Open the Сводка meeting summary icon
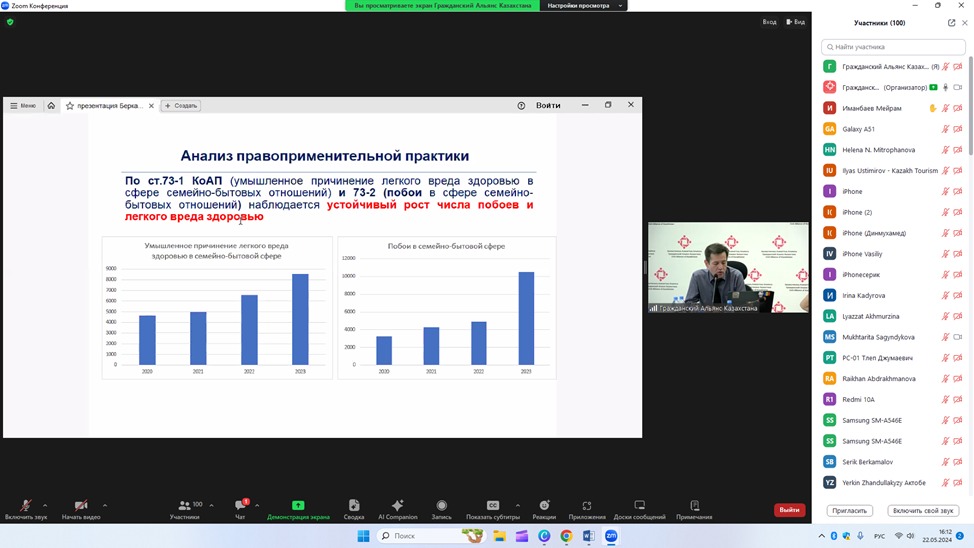The width and height of the screenshot is (974, 548). pyautogui.click(x=354, y=506)
